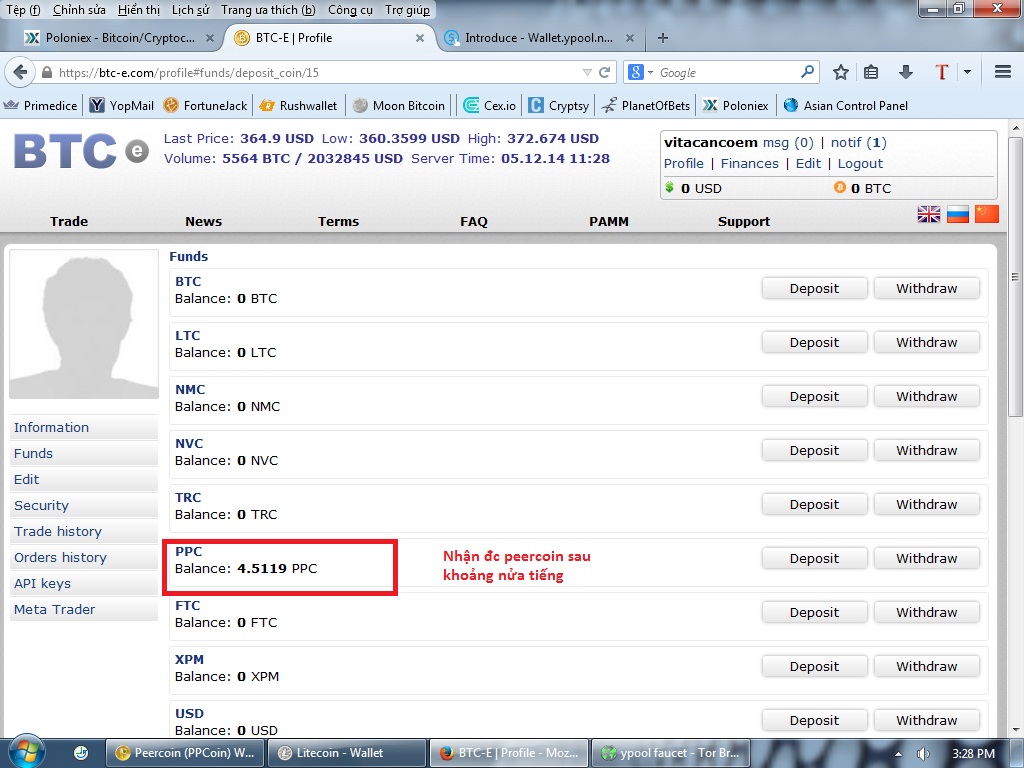The width and height of the screenshot is (1024, 768).
Task: Switch site language to Chinese flag
Action: [x=986, y=214]
